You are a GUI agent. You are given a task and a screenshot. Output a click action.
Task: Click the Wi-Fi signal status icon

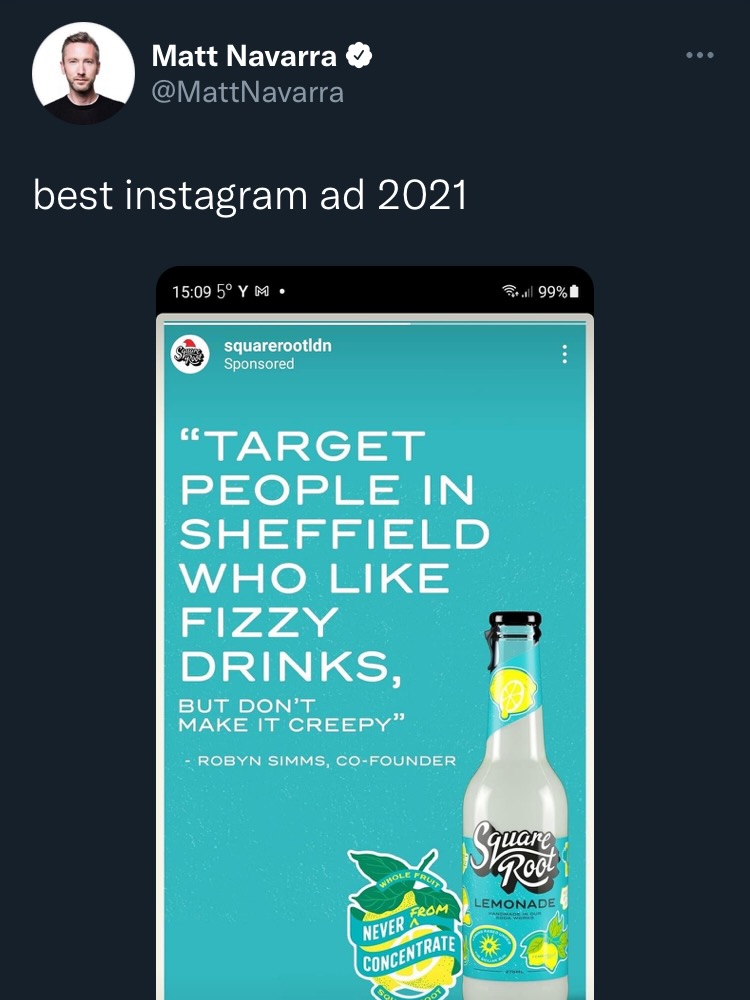click(x=511, y=291)
